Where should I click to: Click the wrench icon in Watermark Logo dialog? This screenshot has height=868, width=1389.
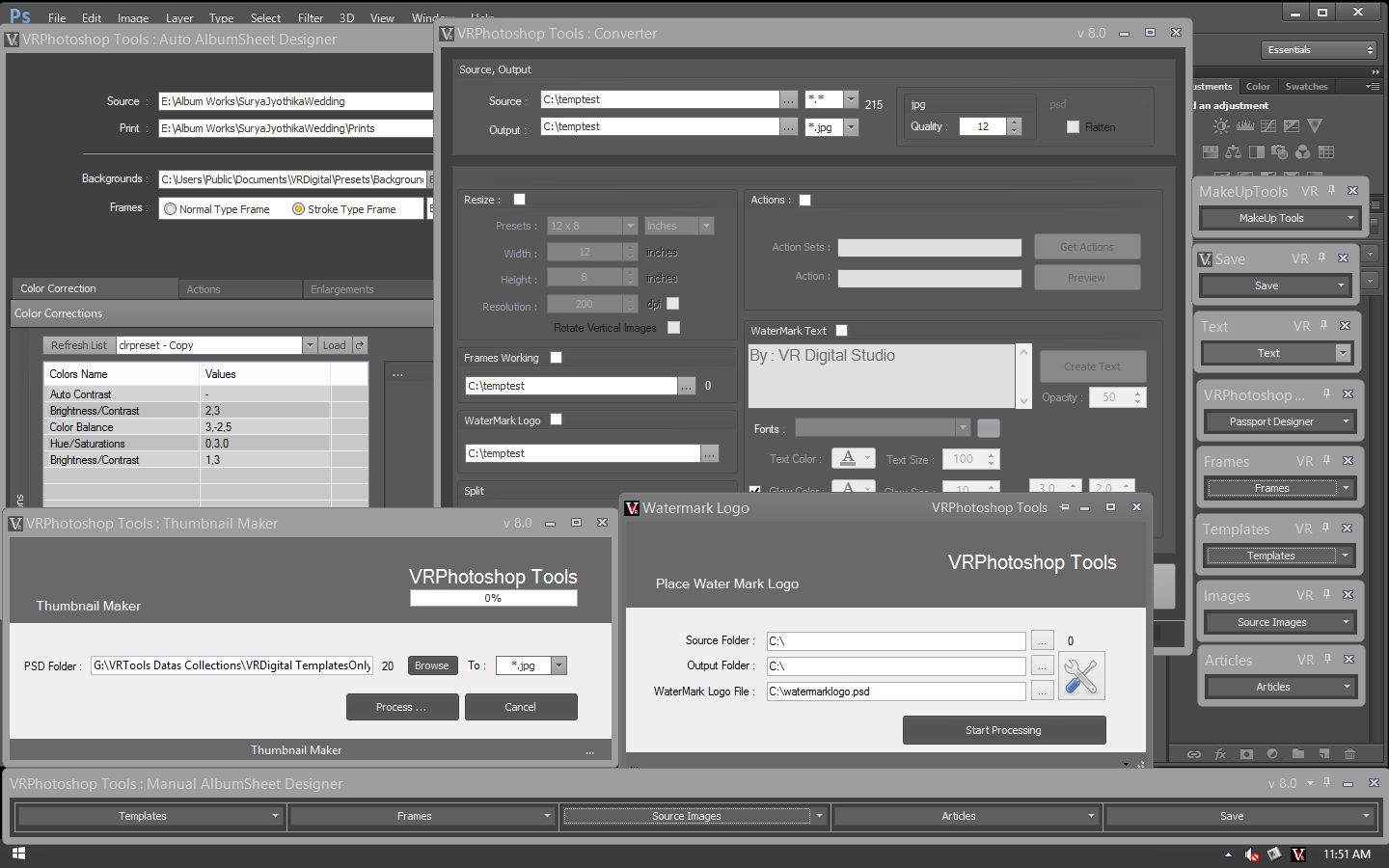point(1081,676)
